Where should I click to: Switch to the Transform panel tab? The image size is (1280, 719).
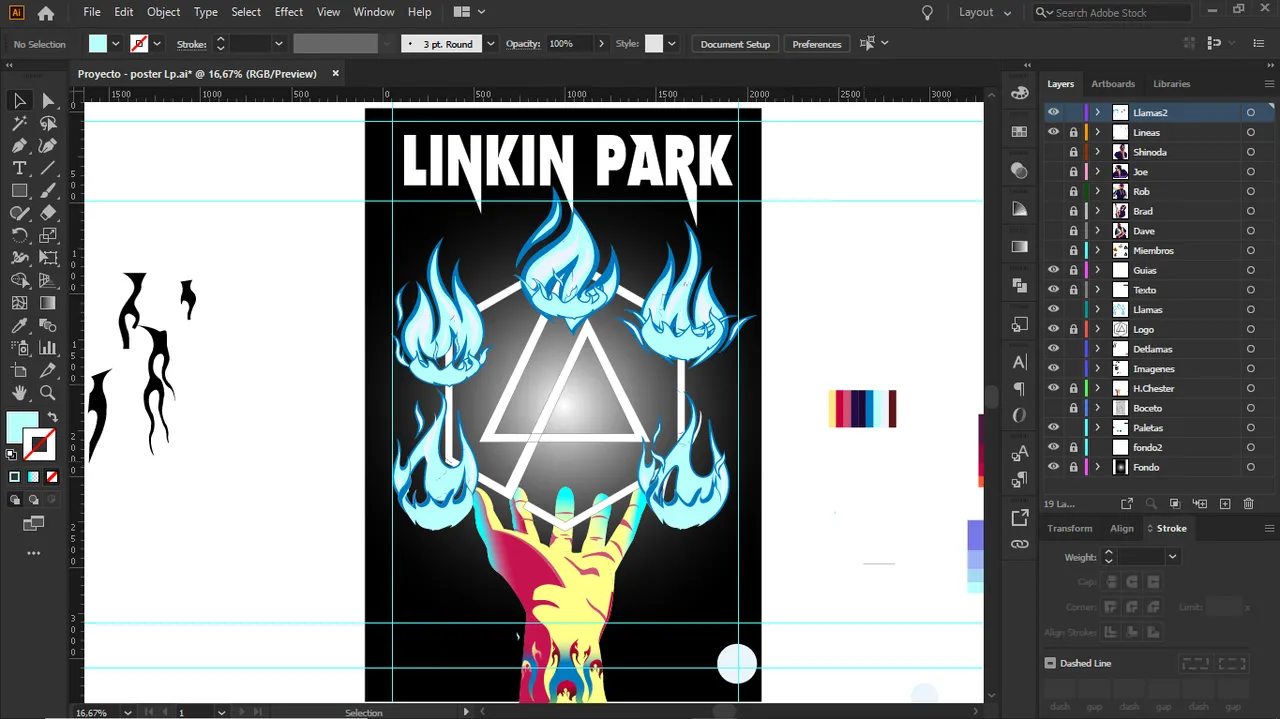point(1070,528)
